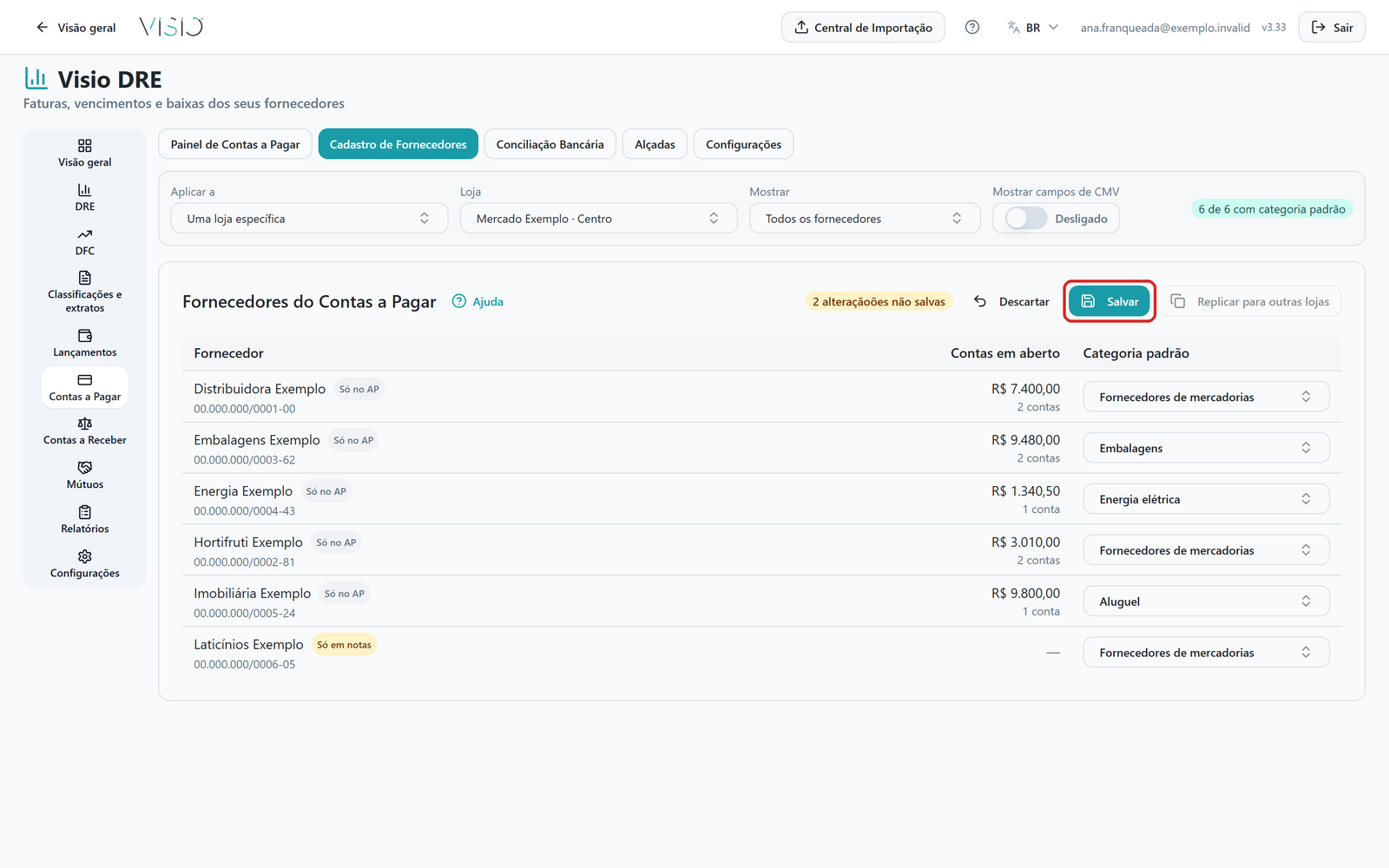Open Mútuos in the sidebar
Screen dimensions: 1389x868
pyautogui.click(x=85, y=476)
